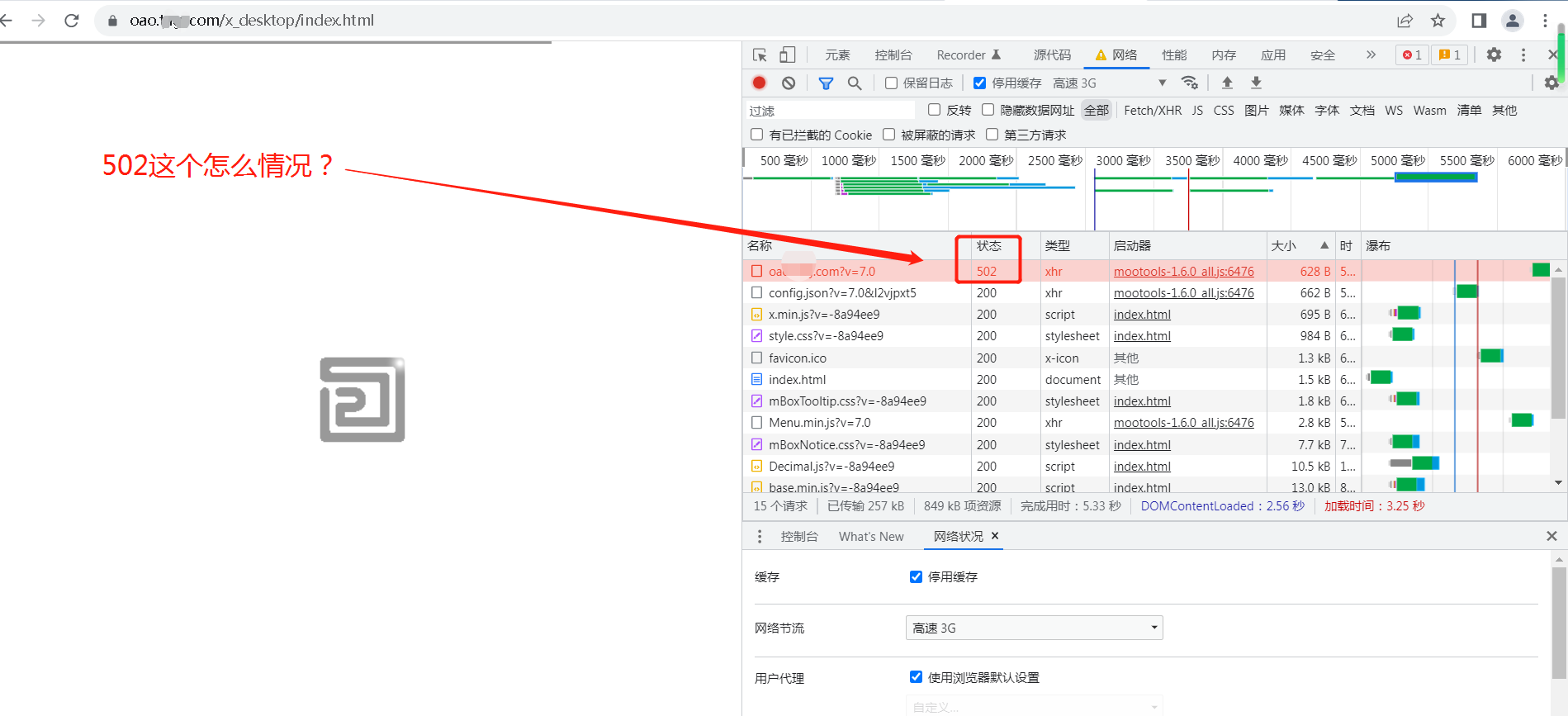Clear the network log icon
This screenshot has width=1568, height=716.
pyautogui.click(x=789, y=83)
